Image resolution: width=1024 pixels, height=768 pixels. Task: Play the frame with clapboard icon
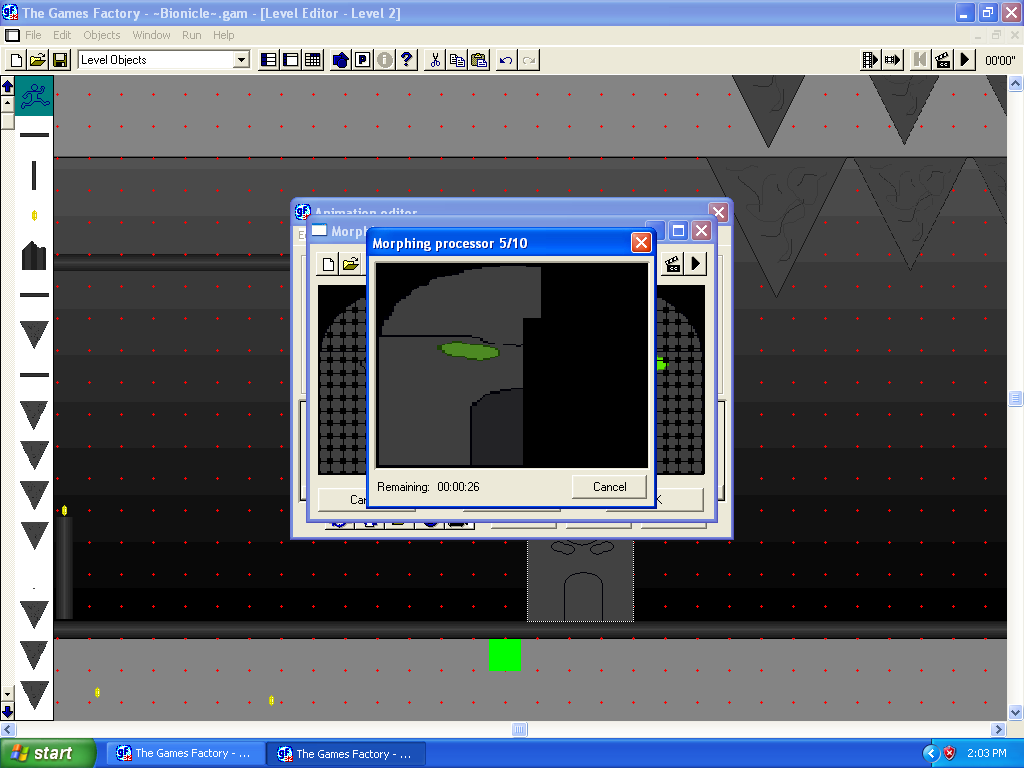click(x=942, y=60)
